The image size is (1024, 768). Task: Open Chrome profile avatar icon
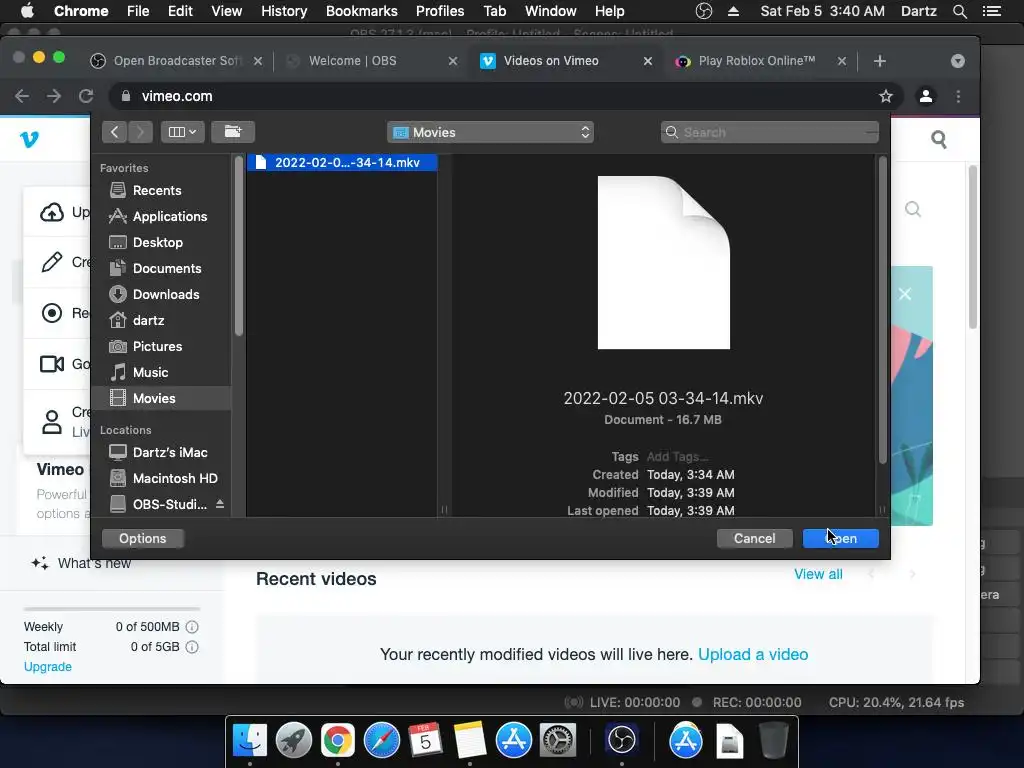[x=926, y=96]
